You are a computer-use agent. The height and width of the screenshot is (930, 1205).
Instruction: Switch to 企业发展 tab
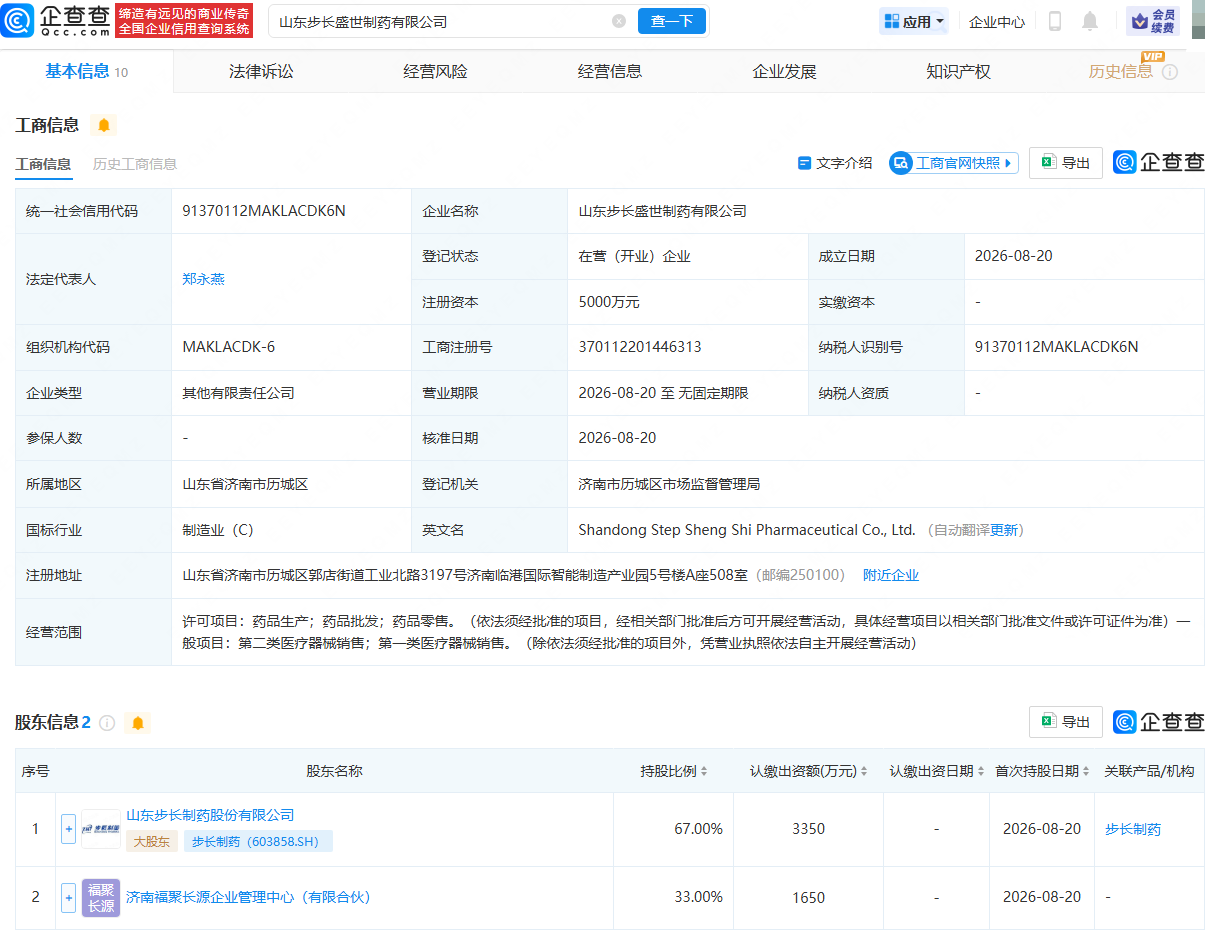click(x=784, y=72)
